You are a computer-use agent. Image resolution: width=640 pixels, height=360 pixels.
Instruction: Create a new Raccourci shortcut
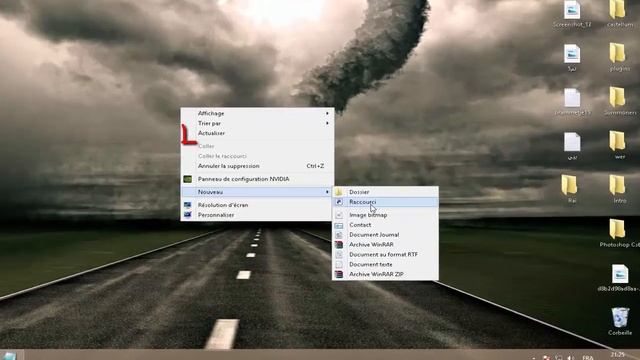coord(385,202)
